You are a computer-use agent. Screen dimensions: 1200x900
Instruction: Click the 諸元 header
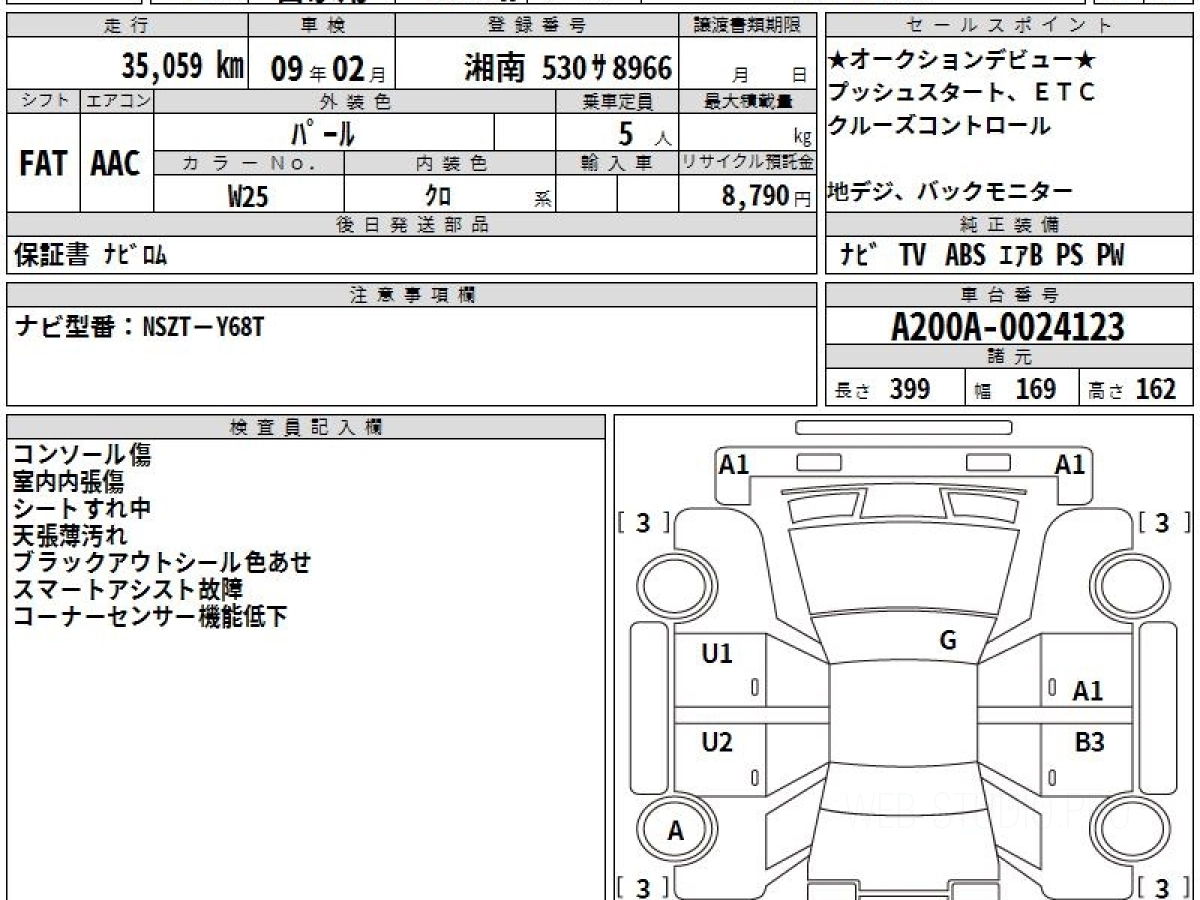click(x=1010, y=357)
